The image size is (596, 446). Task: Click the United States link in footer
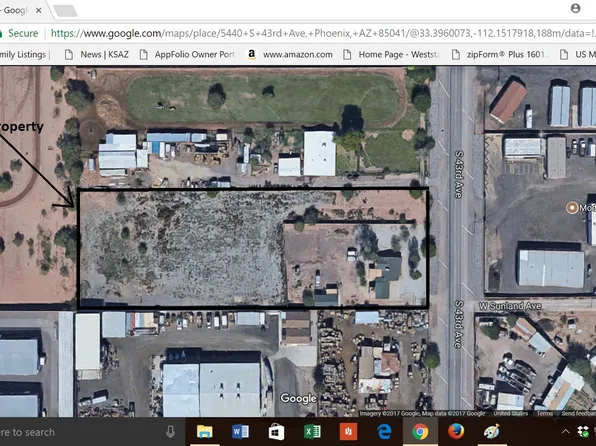click(510, 414)
